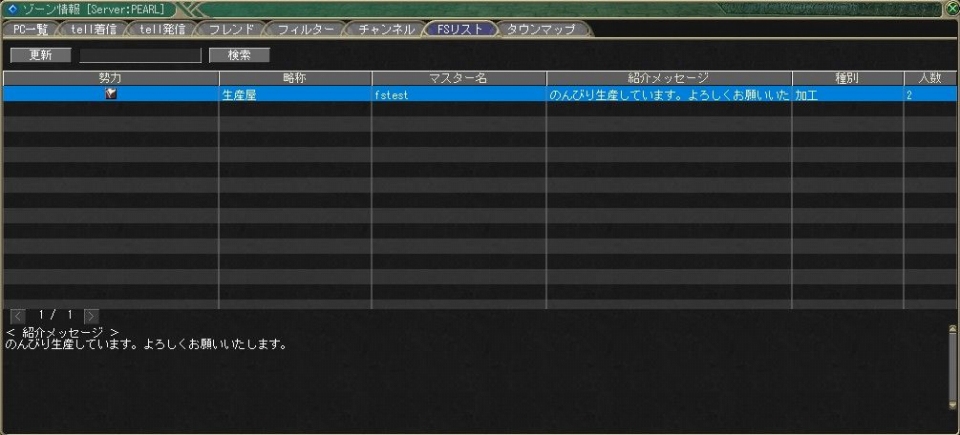Screen dimensions: 960x435
Task: Switch to the タウンマップ tab
Action: [541, 29]
